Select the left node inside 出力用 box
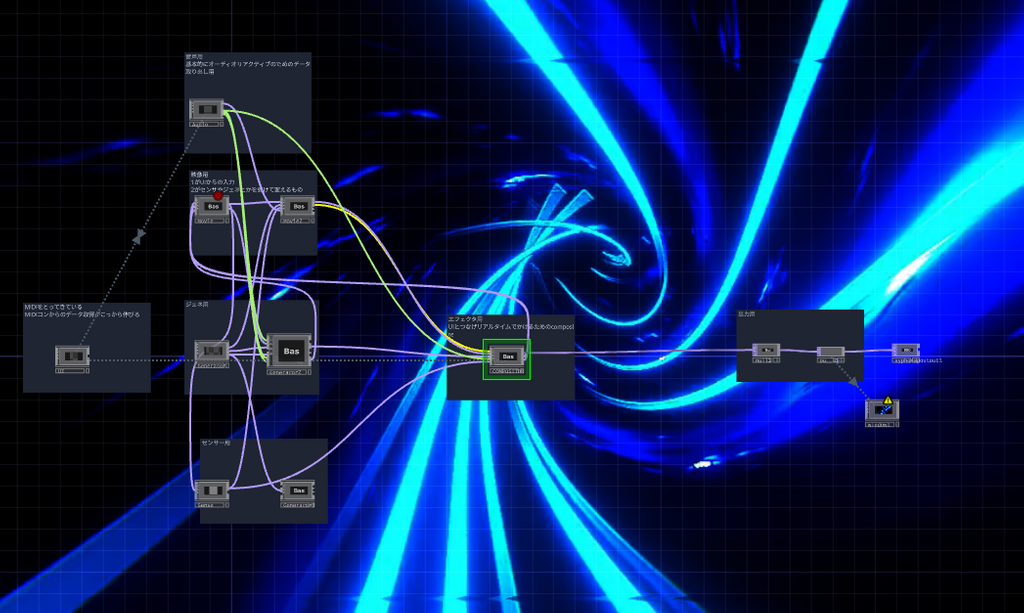This screenshot has height=613, width=1024. (x=766, y=350)
